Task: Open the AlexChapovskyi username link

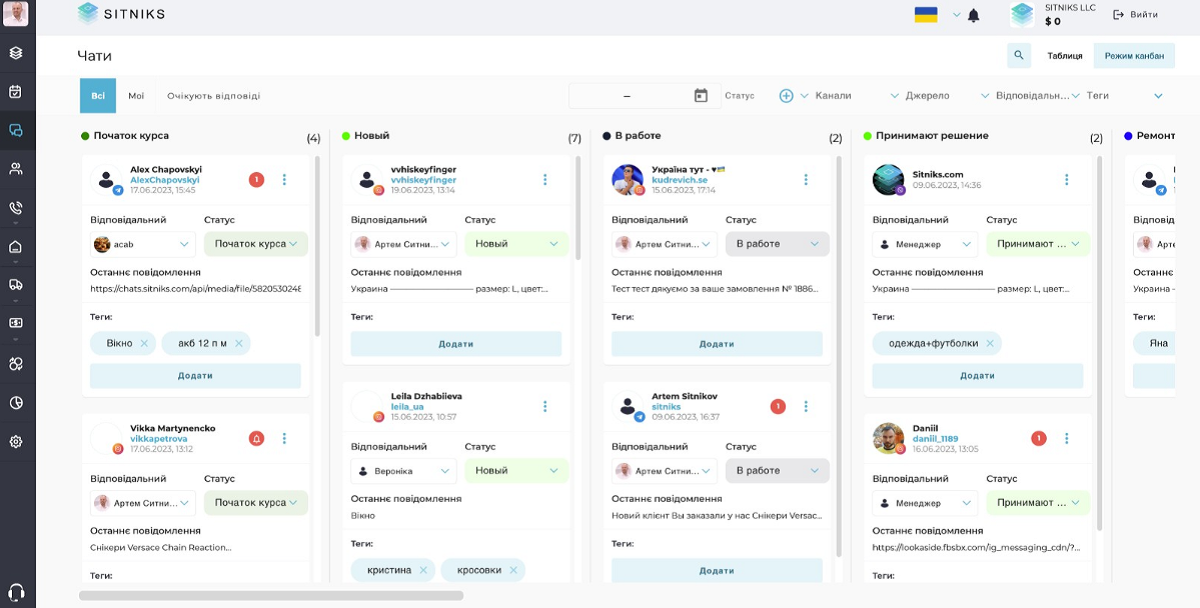Action: pyautogui.click(x=165, y=180)
